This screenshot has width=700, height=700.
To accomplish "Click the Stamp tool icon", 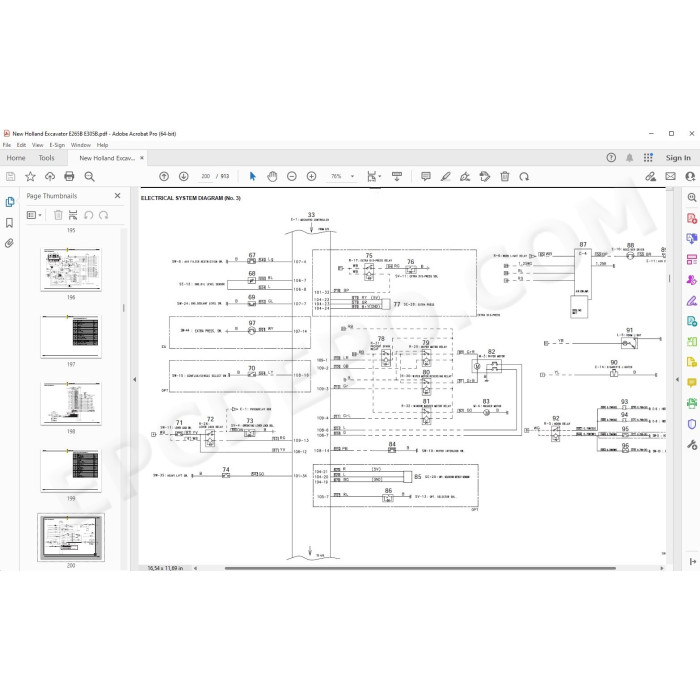I will 484,176.
